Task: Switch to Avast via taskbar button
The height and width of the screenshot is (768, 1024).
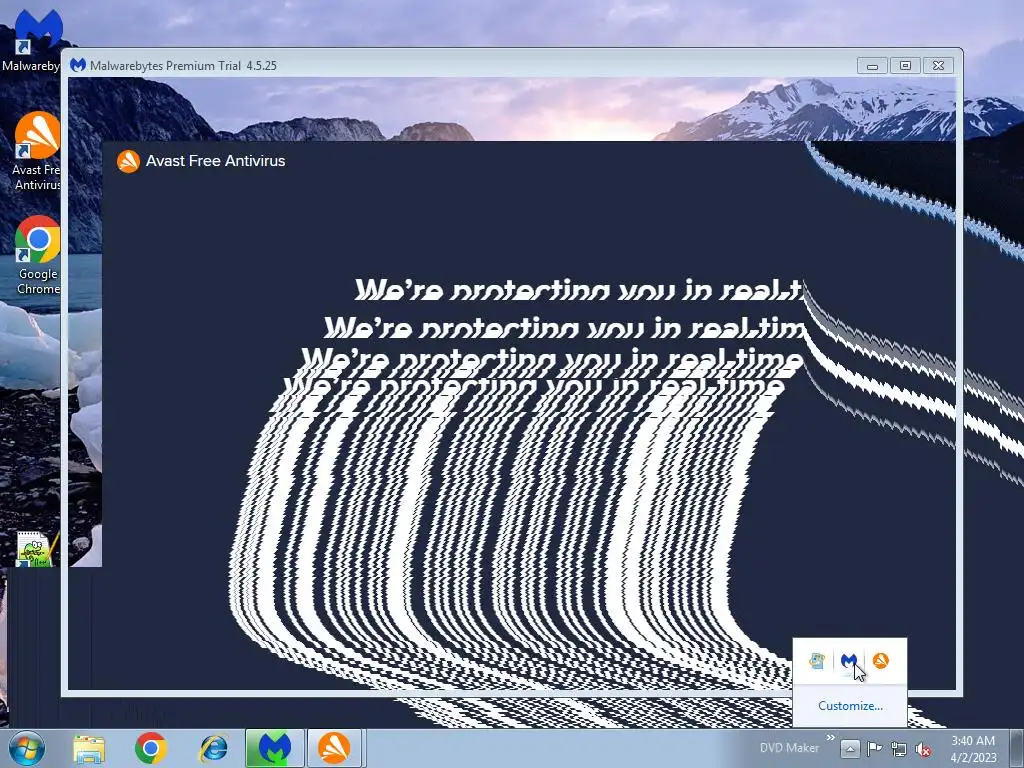Action: point(334,748)
